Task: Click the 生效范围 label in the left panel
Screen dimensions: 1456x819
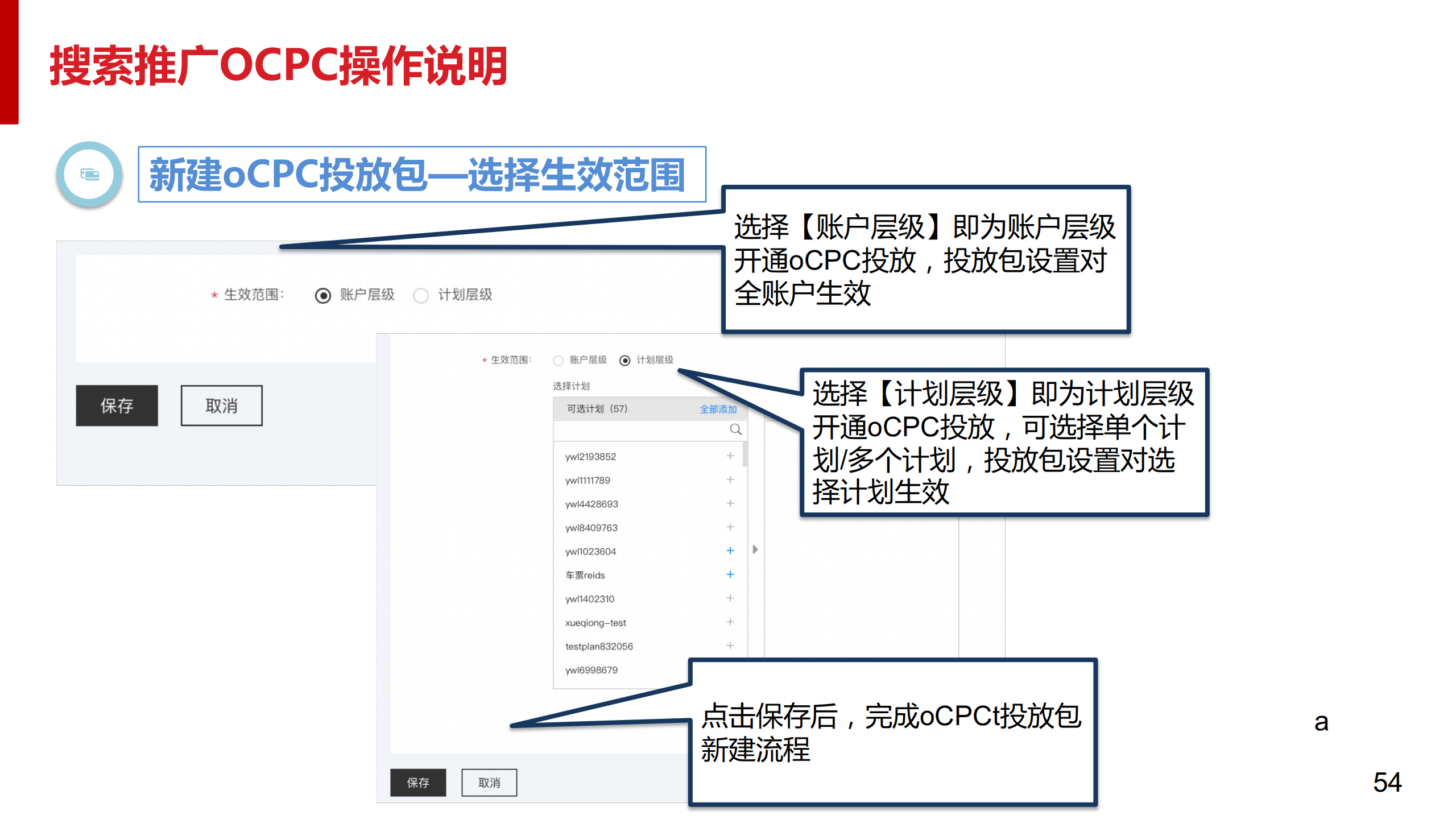Action: (x=253, y=295)
